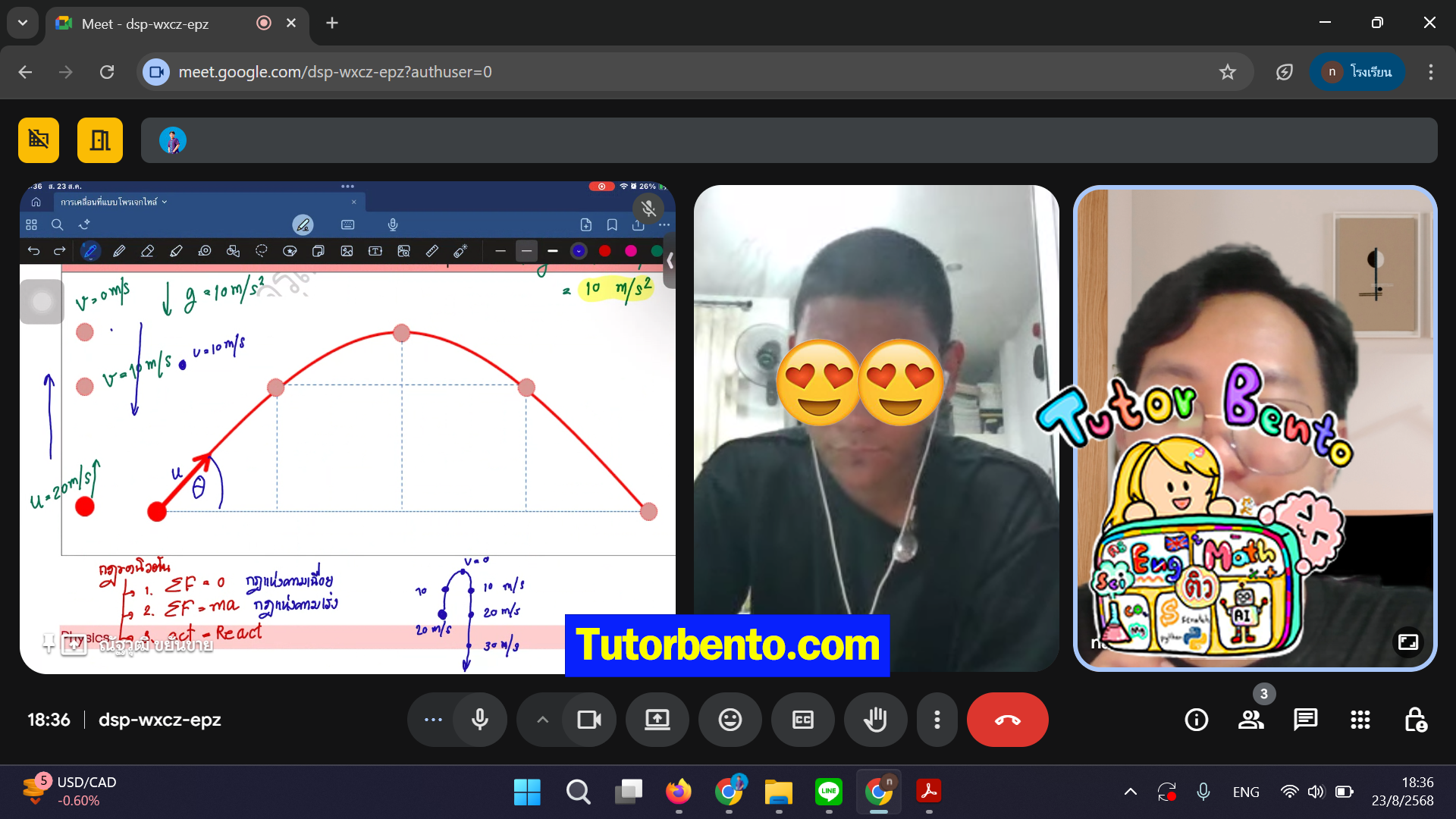Viewport: 1456px width, 819px height.
Task: Expand self-view tile with fullscreen icon
Action: 1408,642
